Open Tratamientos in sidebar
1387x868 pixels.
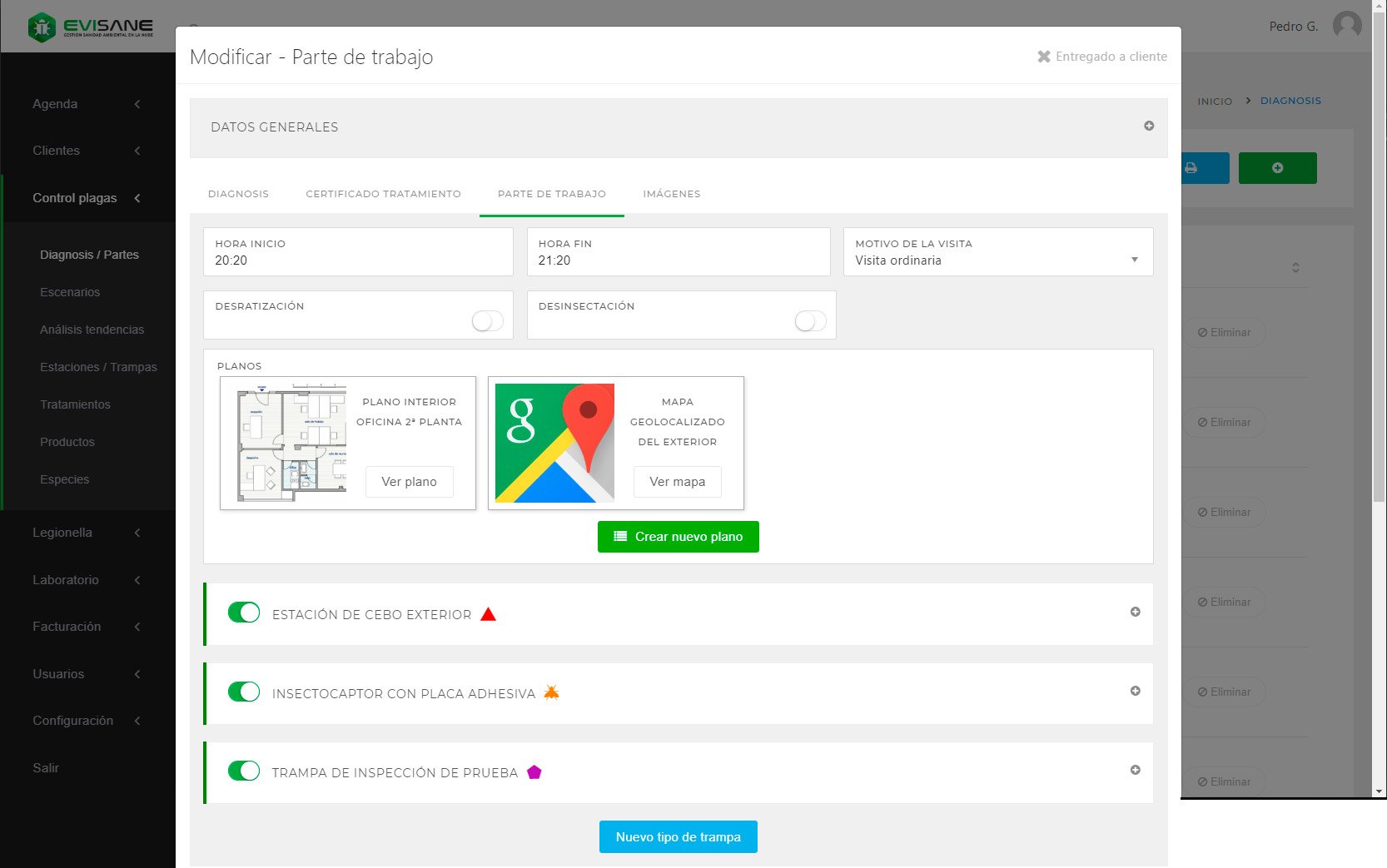tap(75, 404)
